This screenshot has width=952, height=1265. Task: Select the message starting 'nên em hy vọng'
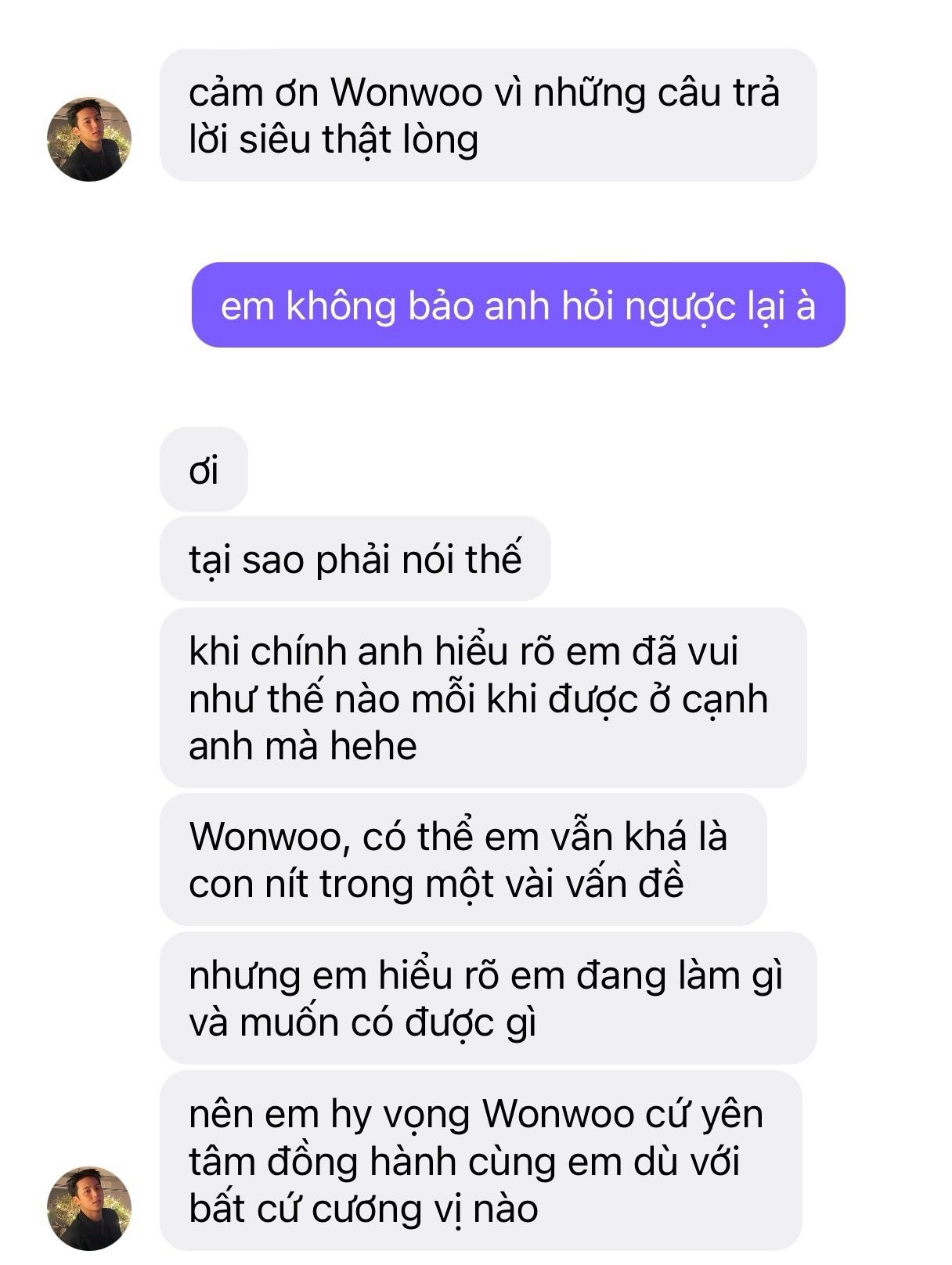481,1161
